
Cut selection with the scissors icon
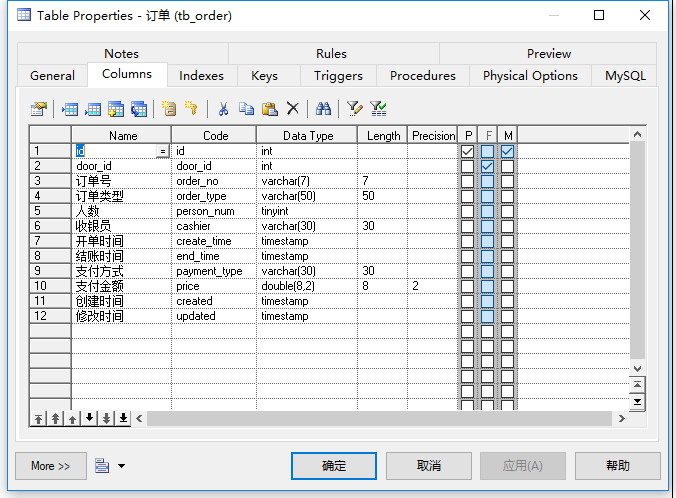click(223, 109)
